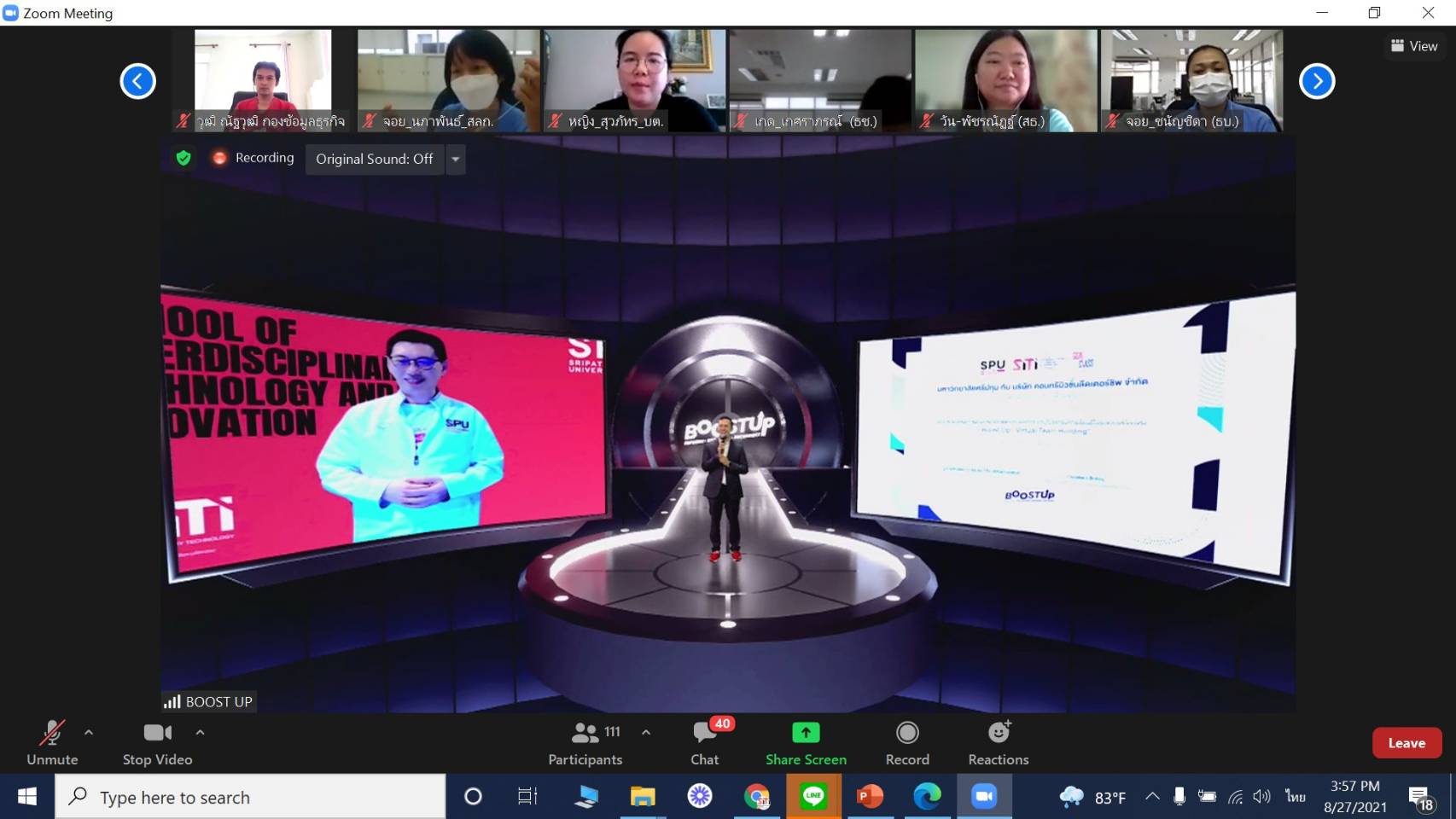Viewport: 1456px width, 819px height.
Task: Open the View layout menu
Action: (1414, 46)
